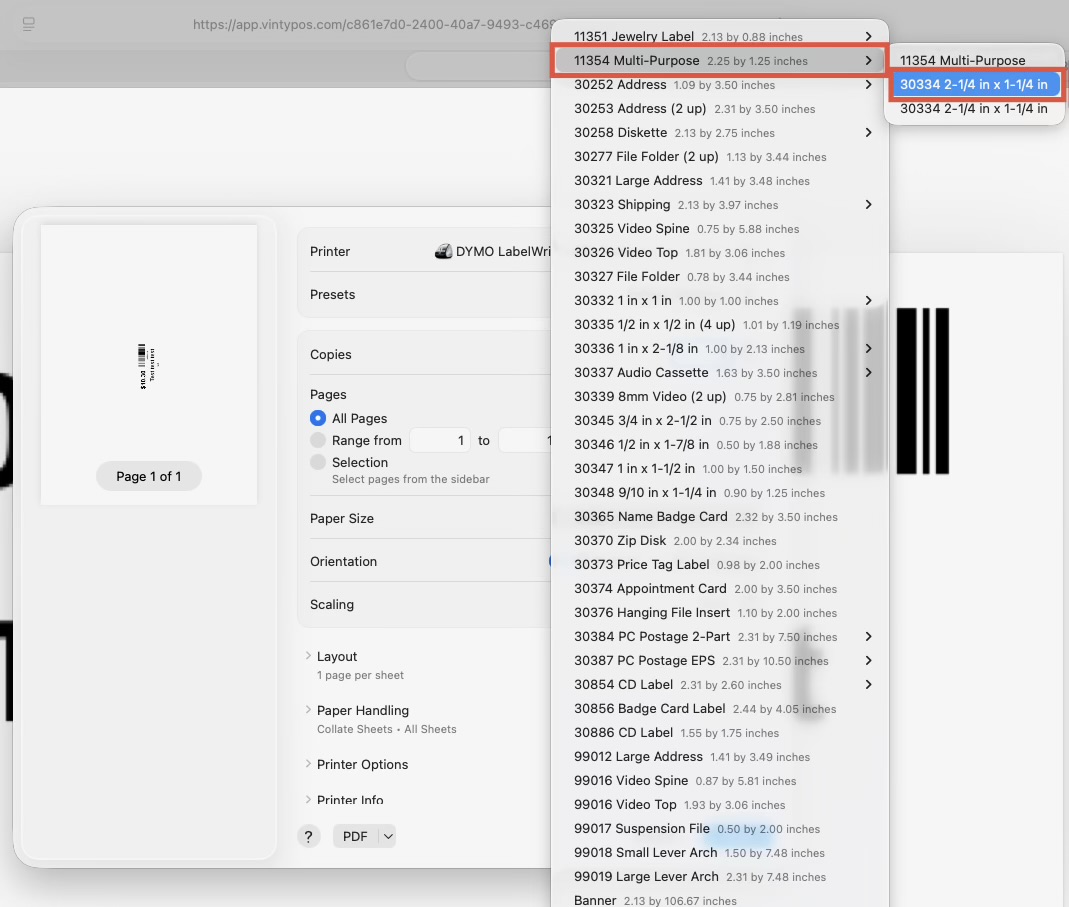Expand the Printer Options section

pos(308,764)
